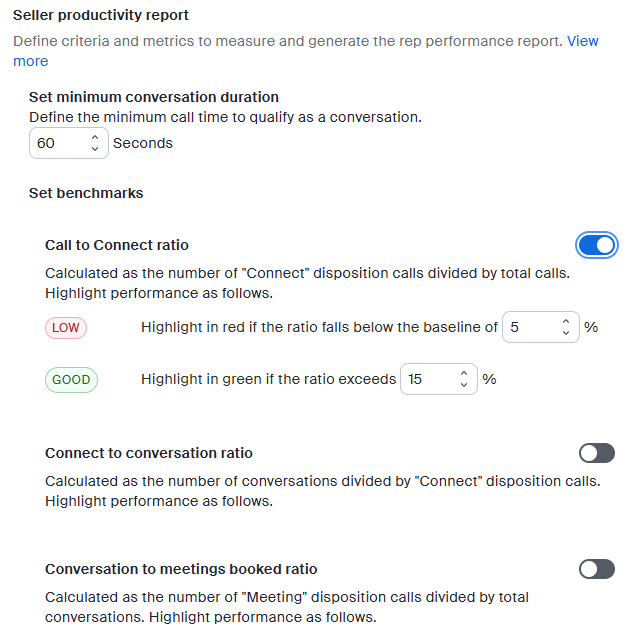Click the green GOOD badge
The image size is (643, 632).
click(71, 379)
